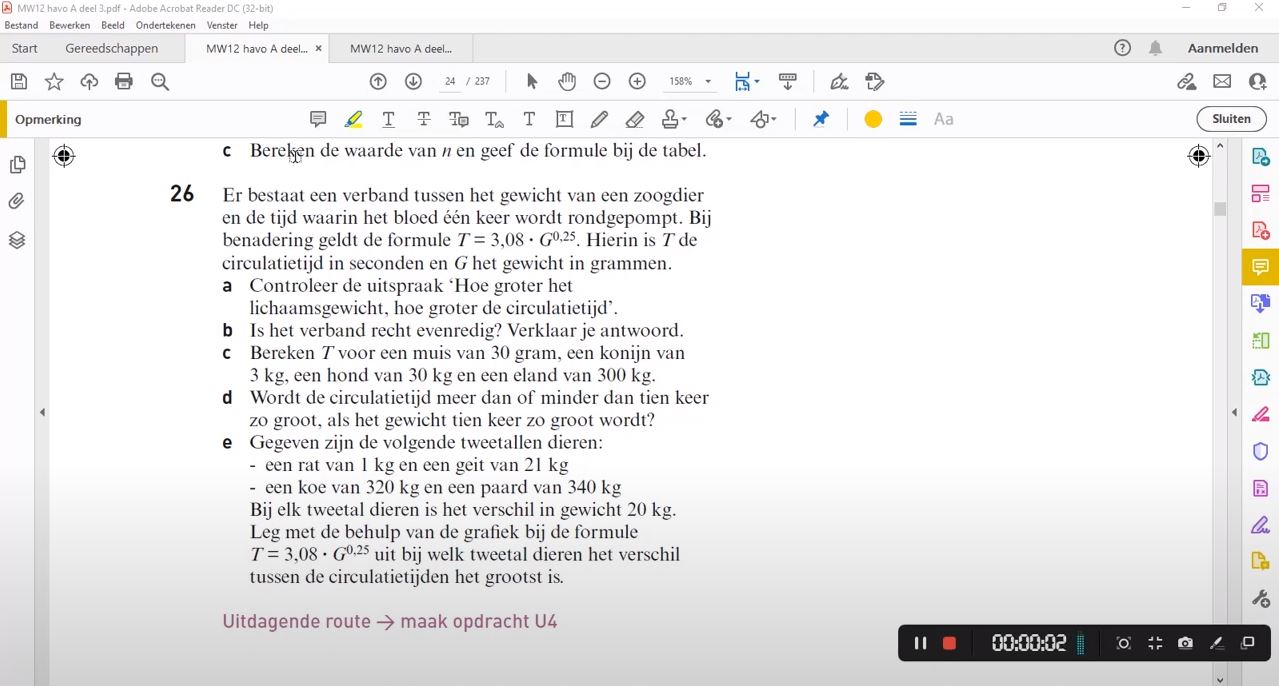
Task: Open the highlighted Comment tool in right pane
Action: pyautogui.click(x=1260, y=267)
